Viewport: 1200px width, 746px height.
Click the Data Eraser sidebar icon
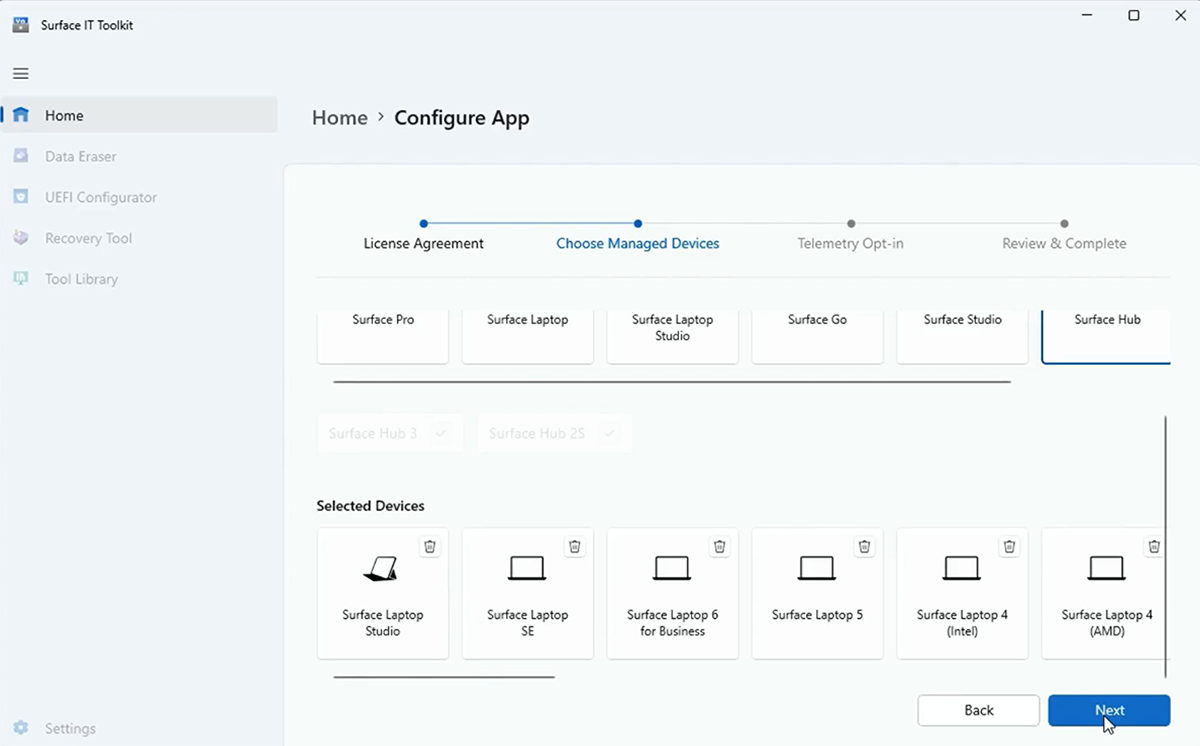click(x=21, y=156)
